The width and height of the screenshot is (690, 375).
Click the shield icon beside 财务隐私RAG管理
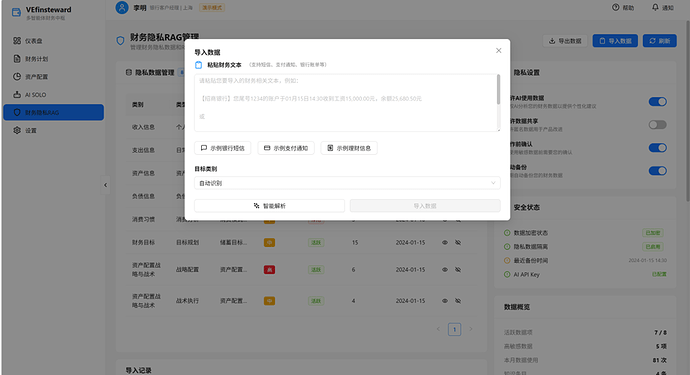[120, 40]
